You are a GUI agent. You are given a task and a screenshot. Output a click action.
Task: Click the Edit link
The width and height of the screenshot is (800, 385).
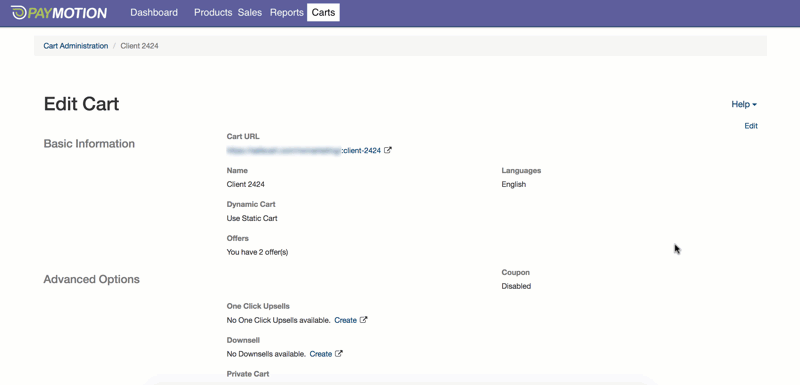[751, 126]
